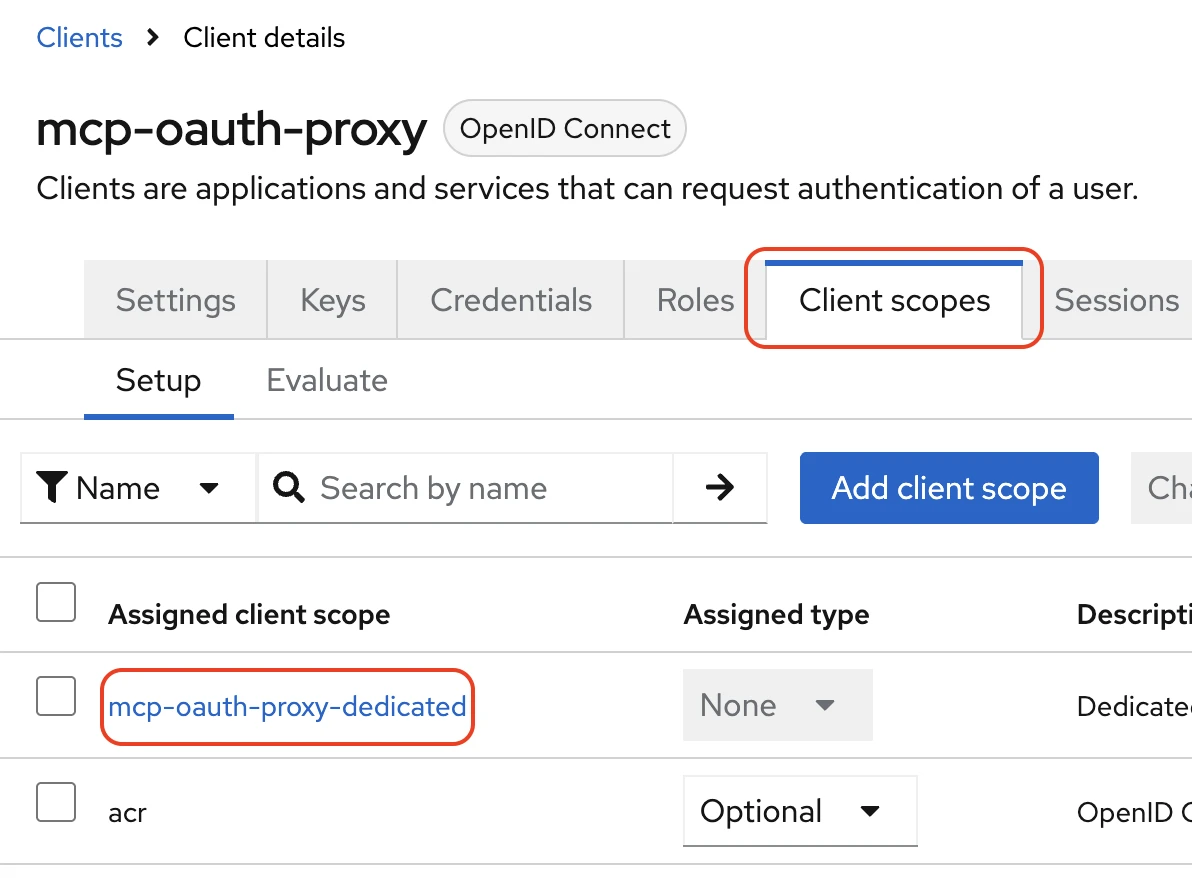Open the Sessions tab
The width and height of the screenshot is (1192, 878).
click(1116, 300)
